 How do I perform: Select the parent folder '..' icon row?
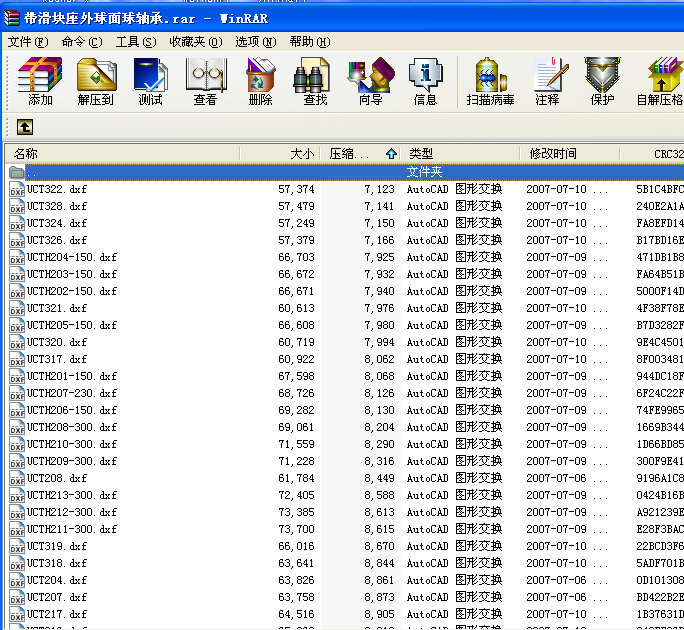[x=17, y=172]
